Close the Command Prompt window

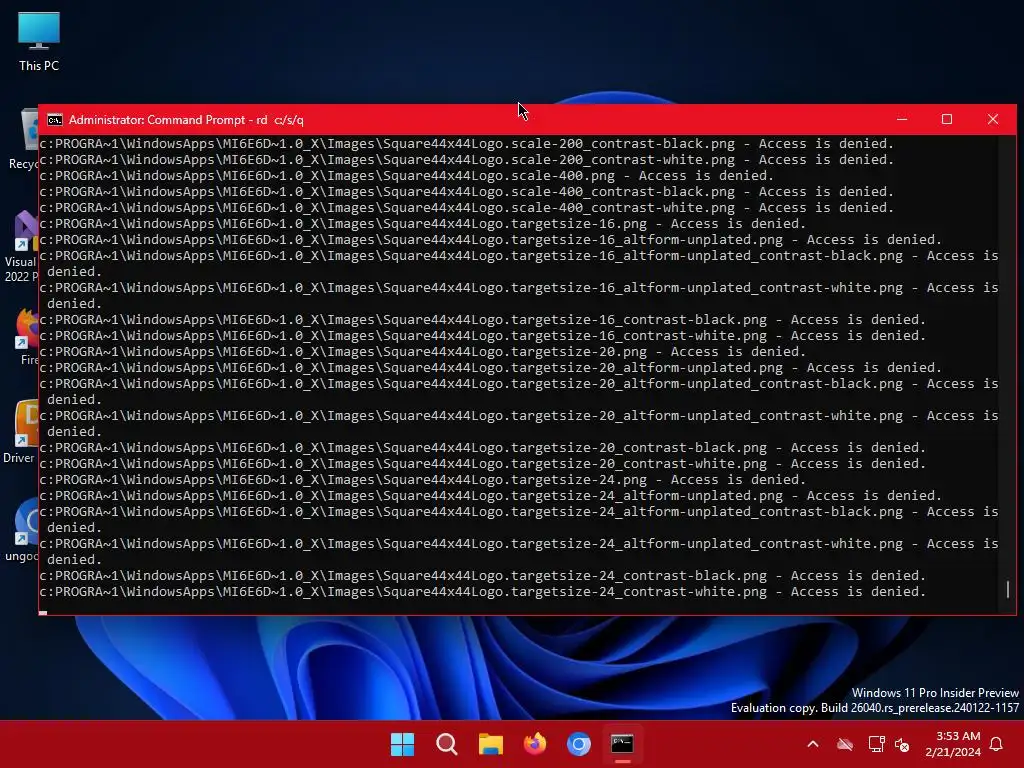993,120
